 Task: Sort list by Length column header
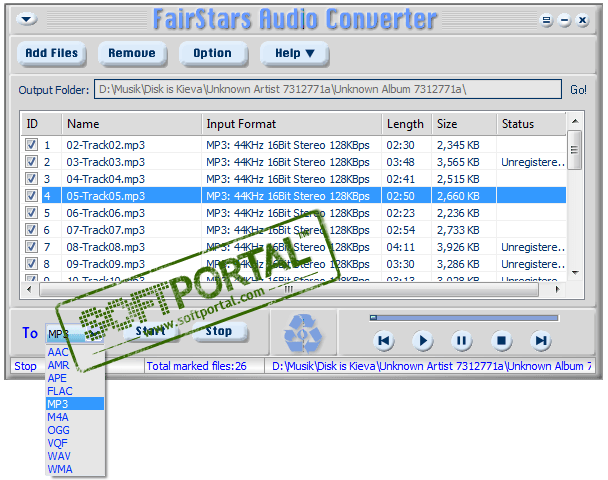pyautogui.click(x=407, y=124)
